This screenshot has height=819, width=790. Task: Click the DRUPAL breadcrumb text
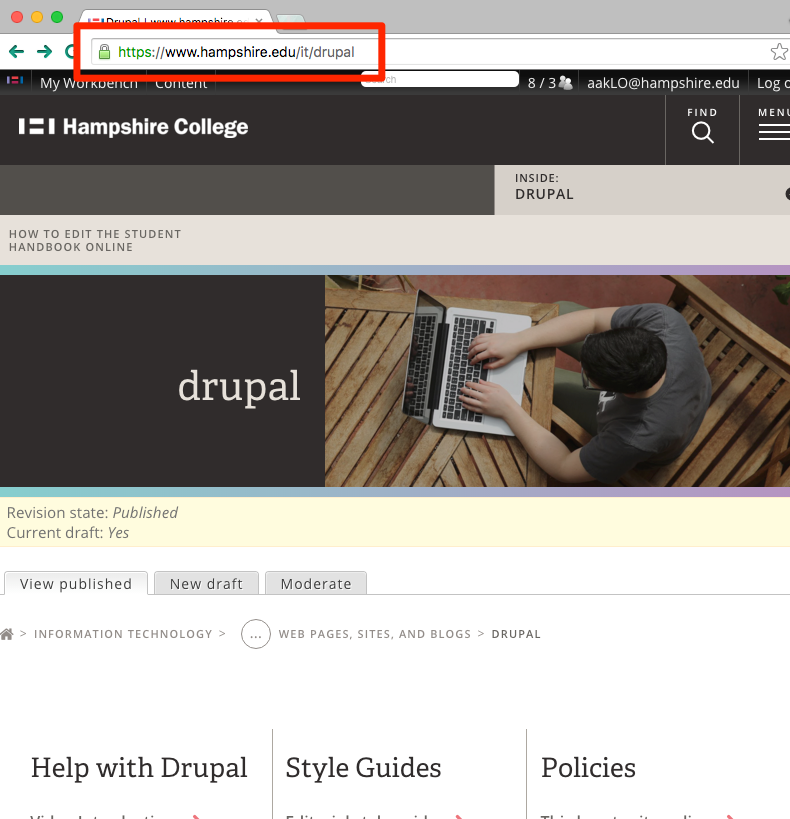tap(516, 634)
